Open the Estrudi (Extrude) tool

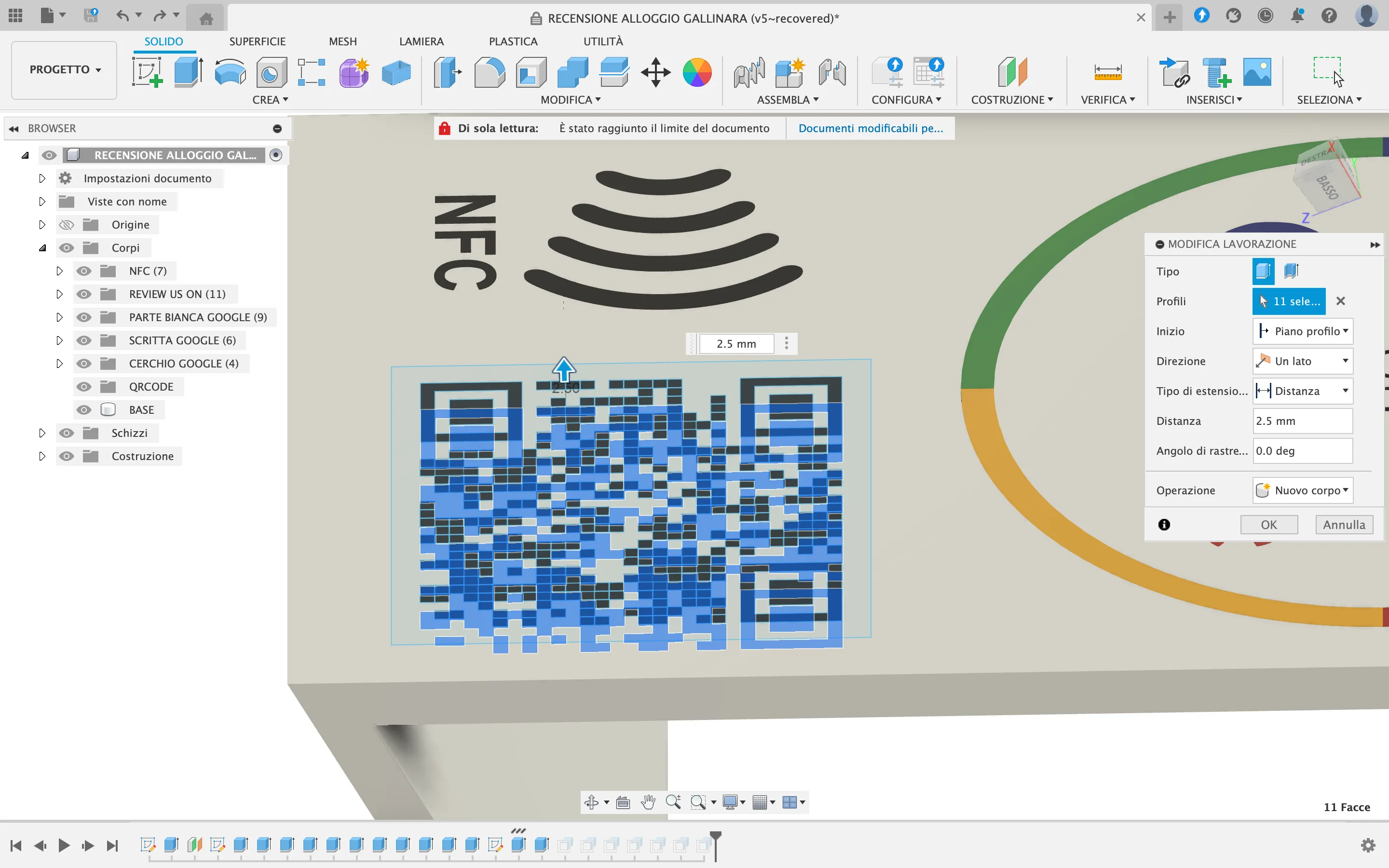click(188, 72)
